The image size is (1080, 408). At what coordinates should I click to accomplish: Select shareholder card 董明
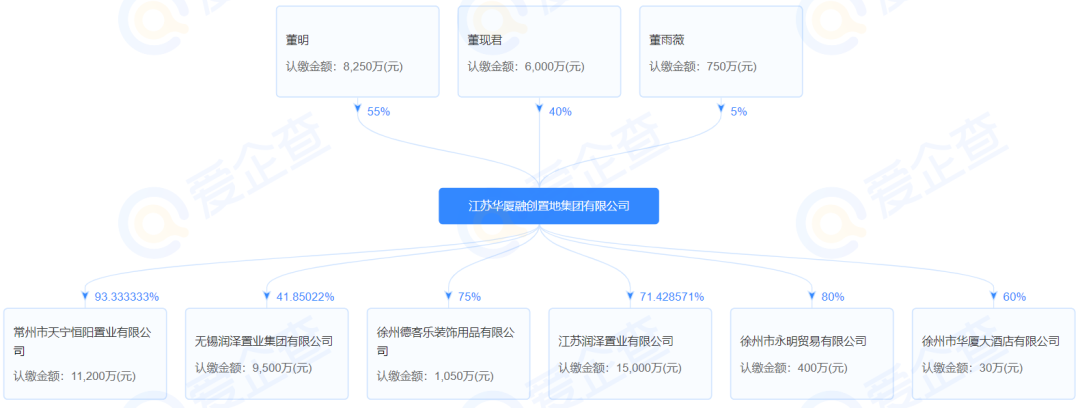point(357,52)
